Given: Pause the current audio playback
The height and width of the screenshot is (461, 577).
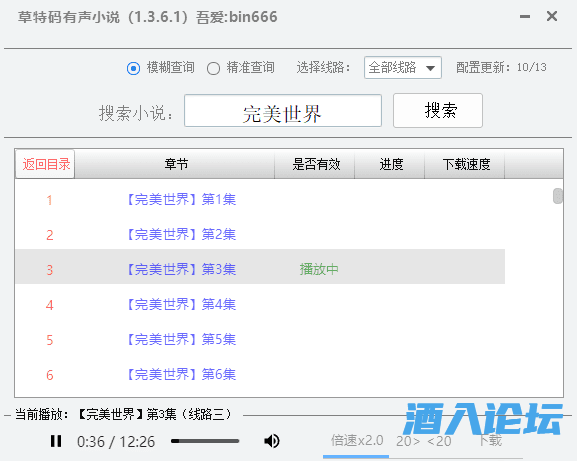Looking at the screenshot, I should pyautogui.click(x=56, y=441).
